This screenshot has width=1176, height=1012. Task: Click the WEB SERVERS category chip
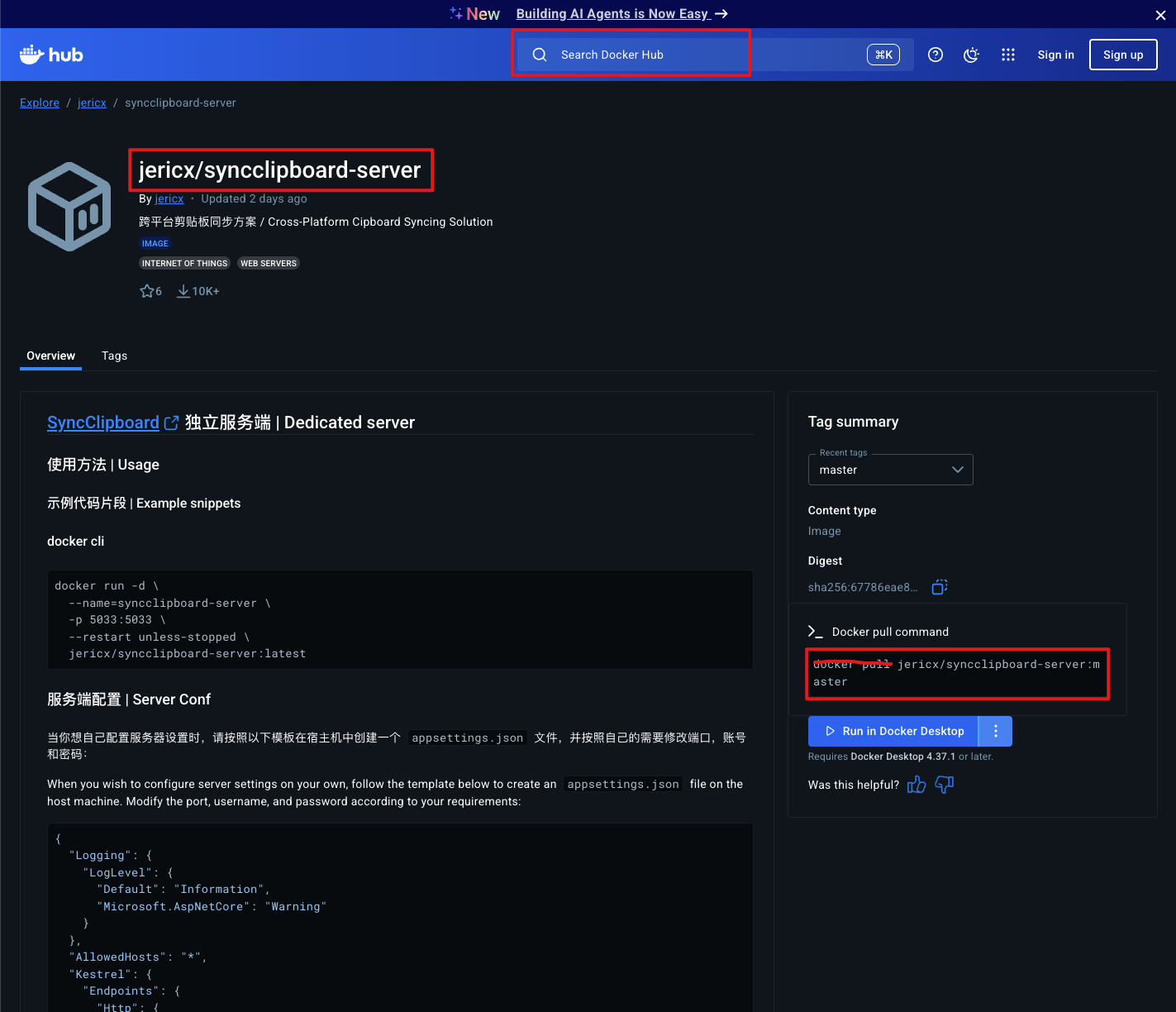(x=269, y=263)
